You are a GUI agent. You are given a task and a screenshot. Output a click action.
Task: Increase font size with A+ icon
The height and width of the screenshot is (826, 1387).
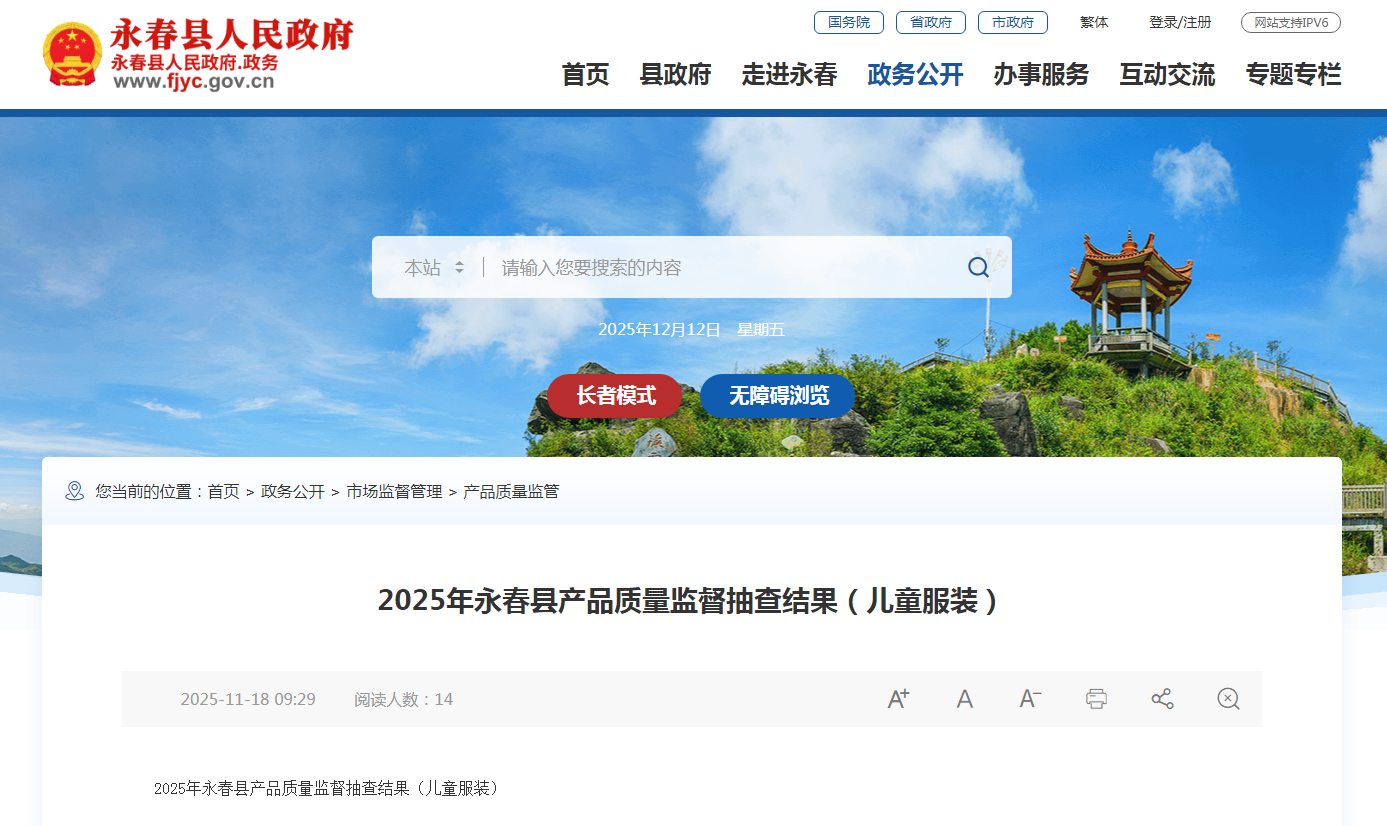coord(898,699)
